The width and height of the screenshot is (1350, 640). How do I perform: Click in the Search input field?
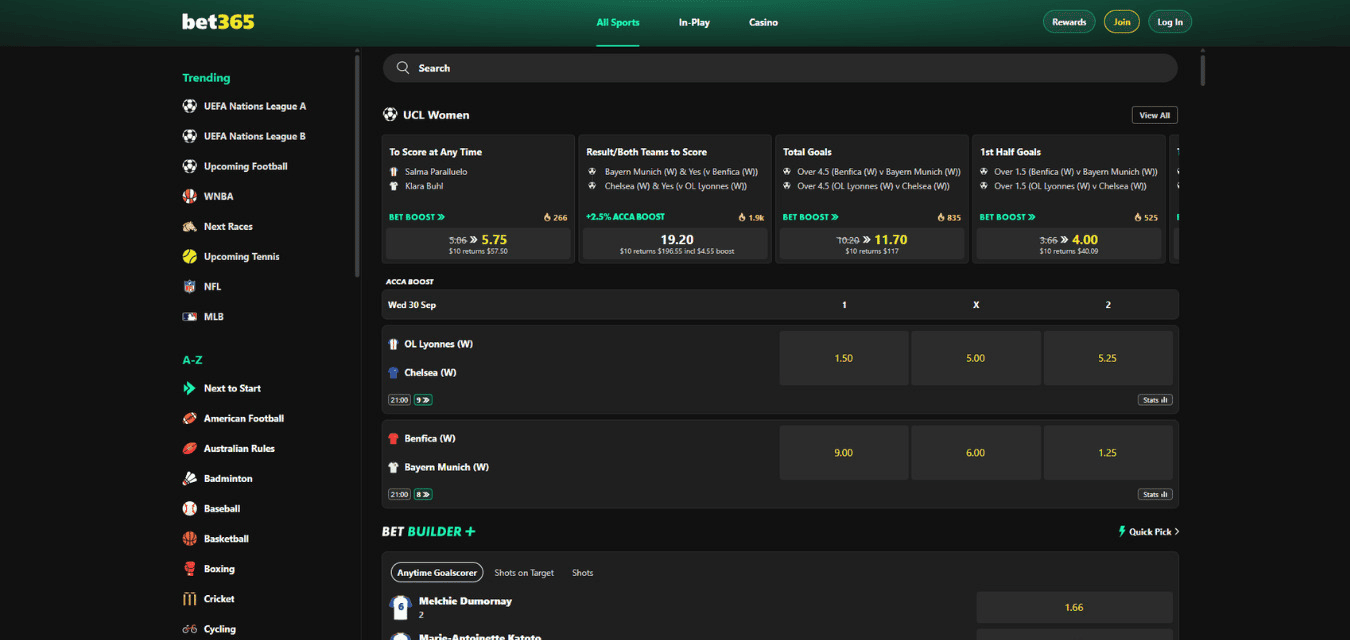tap(780, 68)
